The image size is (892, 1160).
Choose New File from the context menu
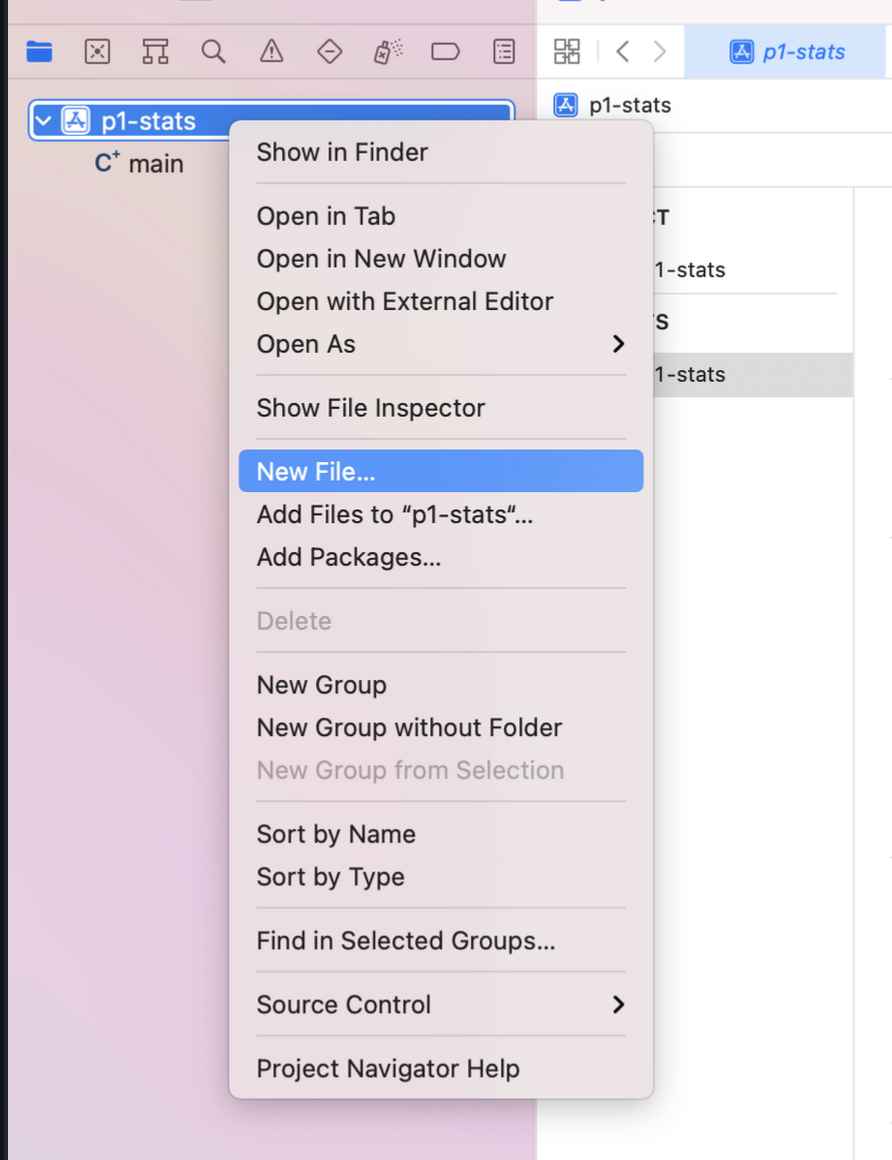click(x=310, y=470)
